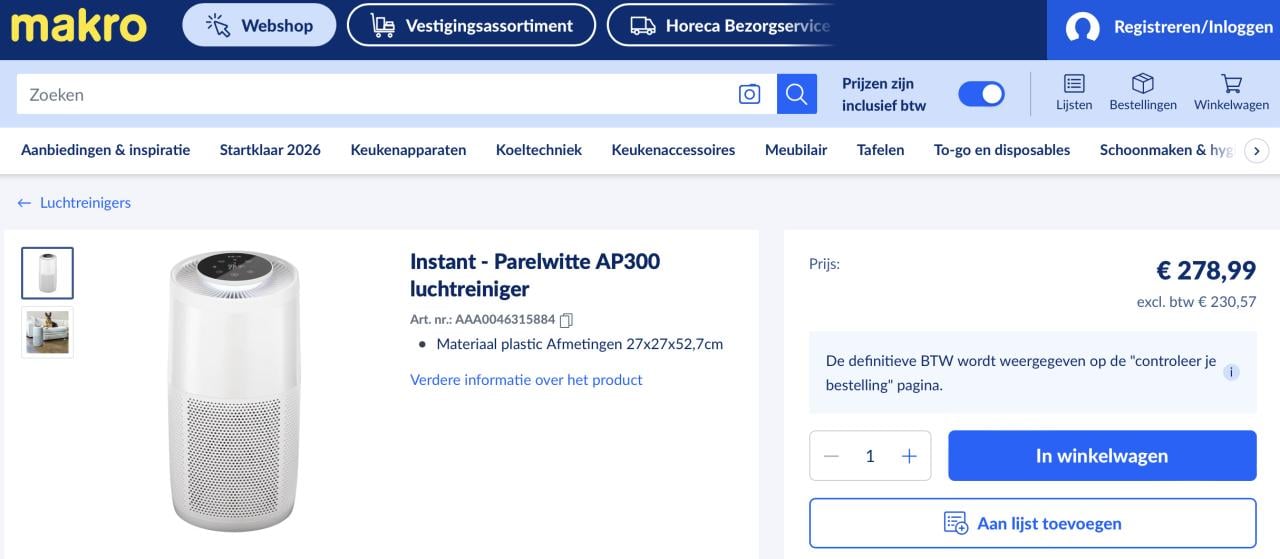
Task: Open camera image search icon
Action: click(x=749, y=94)
